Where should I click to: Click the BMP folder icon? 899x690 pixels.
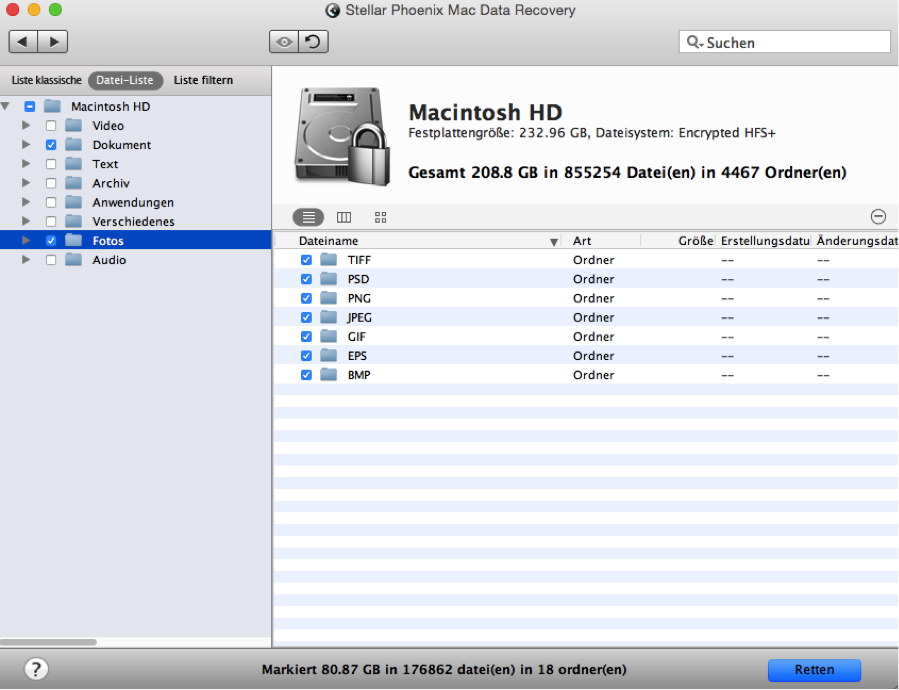pyautogui.click(x=329, y=375)
